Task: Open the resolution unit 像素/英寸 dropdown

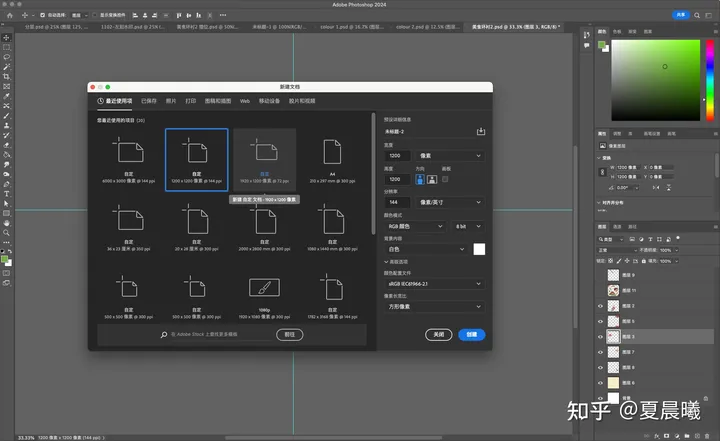Action: tap(450, 202)
